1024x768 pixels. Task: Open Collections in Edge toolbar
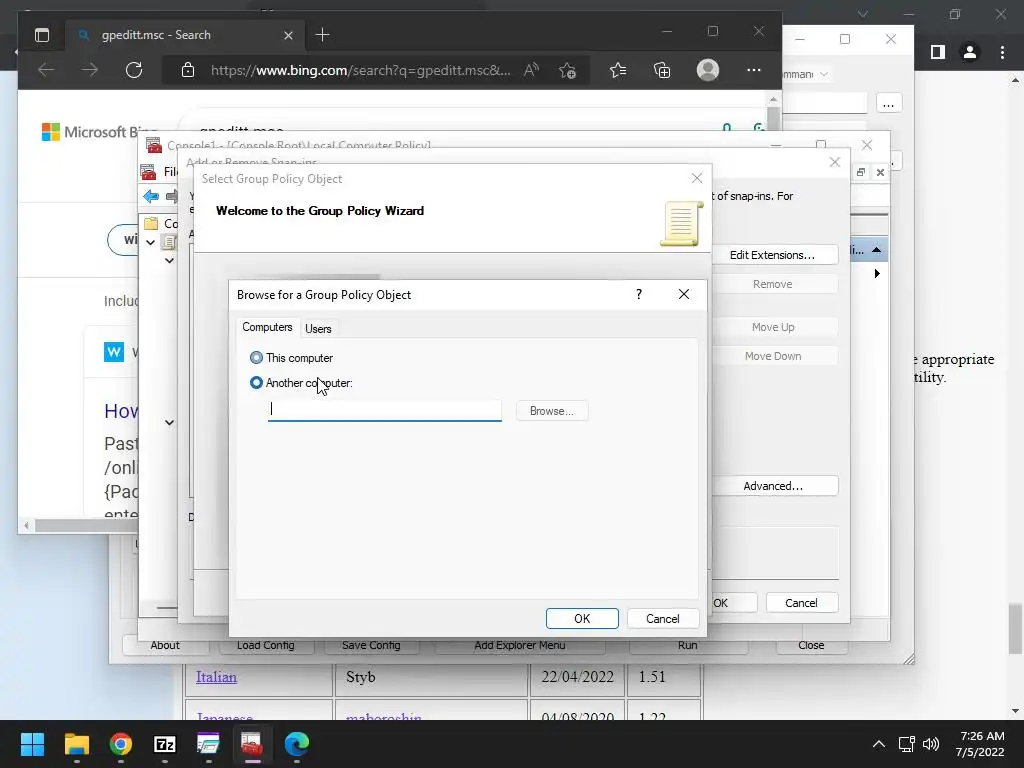pos(662,70)
